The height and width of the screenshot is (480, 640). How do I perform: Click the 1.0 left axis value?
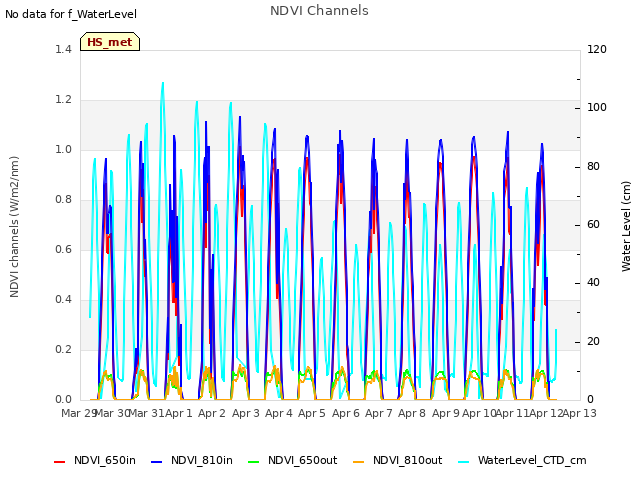(x=63, y=149)
